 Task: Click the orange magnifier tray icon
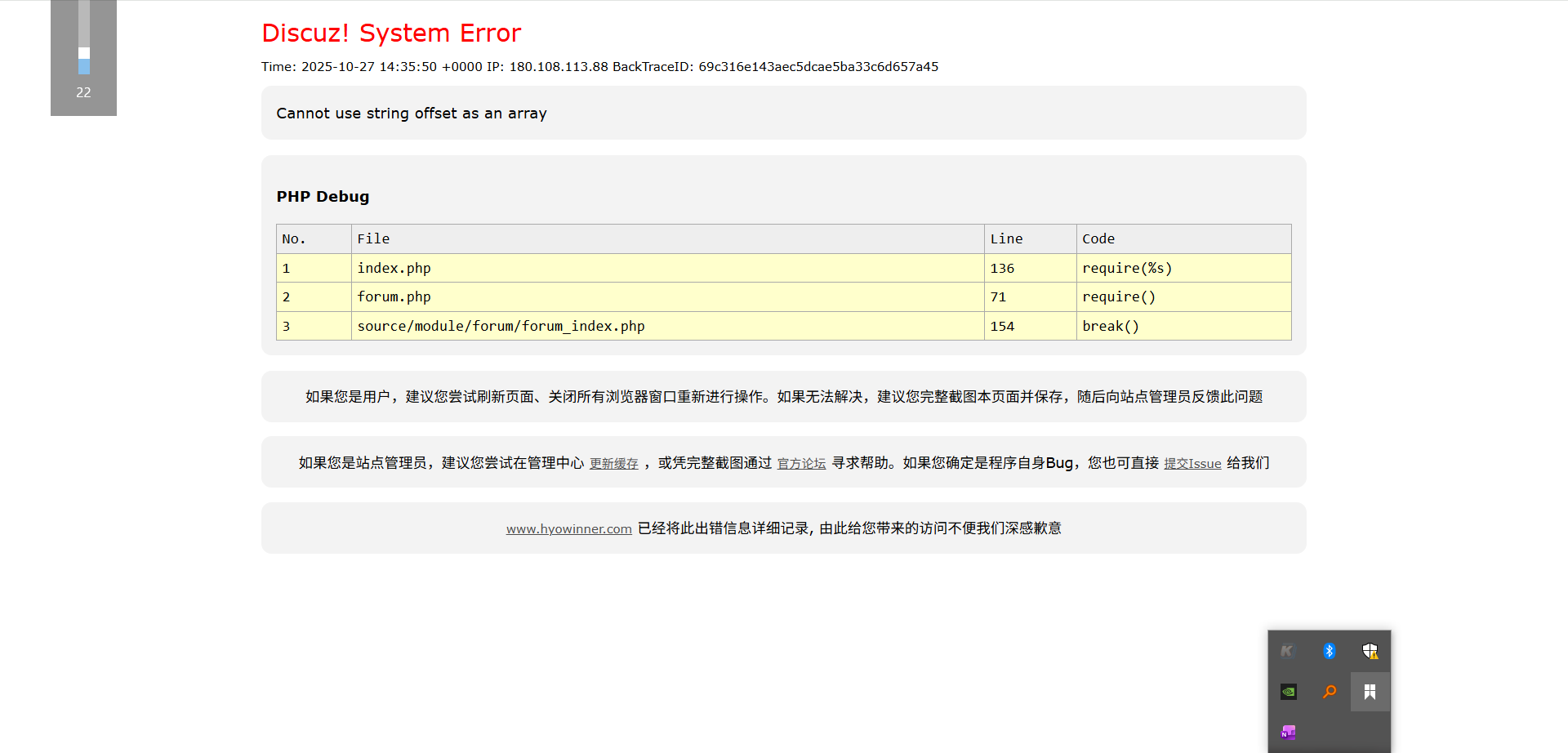click(x=1329, y=692)
